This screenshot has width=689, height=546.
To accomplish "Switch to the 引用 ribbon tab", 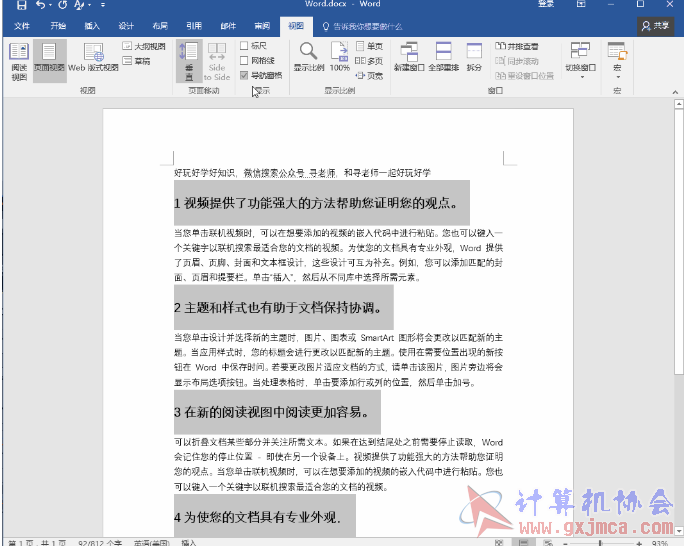I will (x=194, y=26).
